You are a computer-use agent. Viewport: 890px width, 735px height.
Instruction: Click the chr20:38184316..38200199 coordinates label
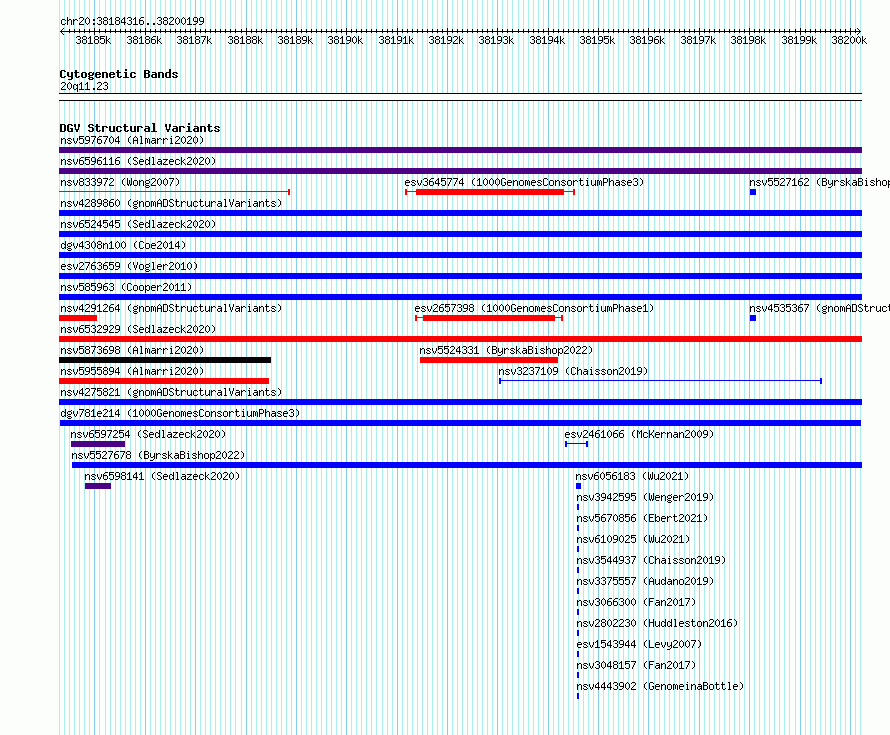[x=132, y=21]
